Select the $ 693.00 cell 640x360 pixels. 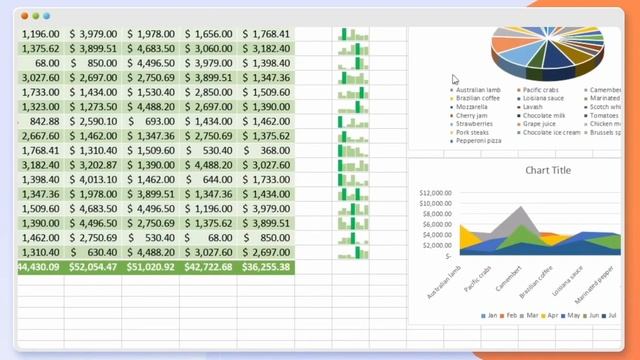point(151,121)
